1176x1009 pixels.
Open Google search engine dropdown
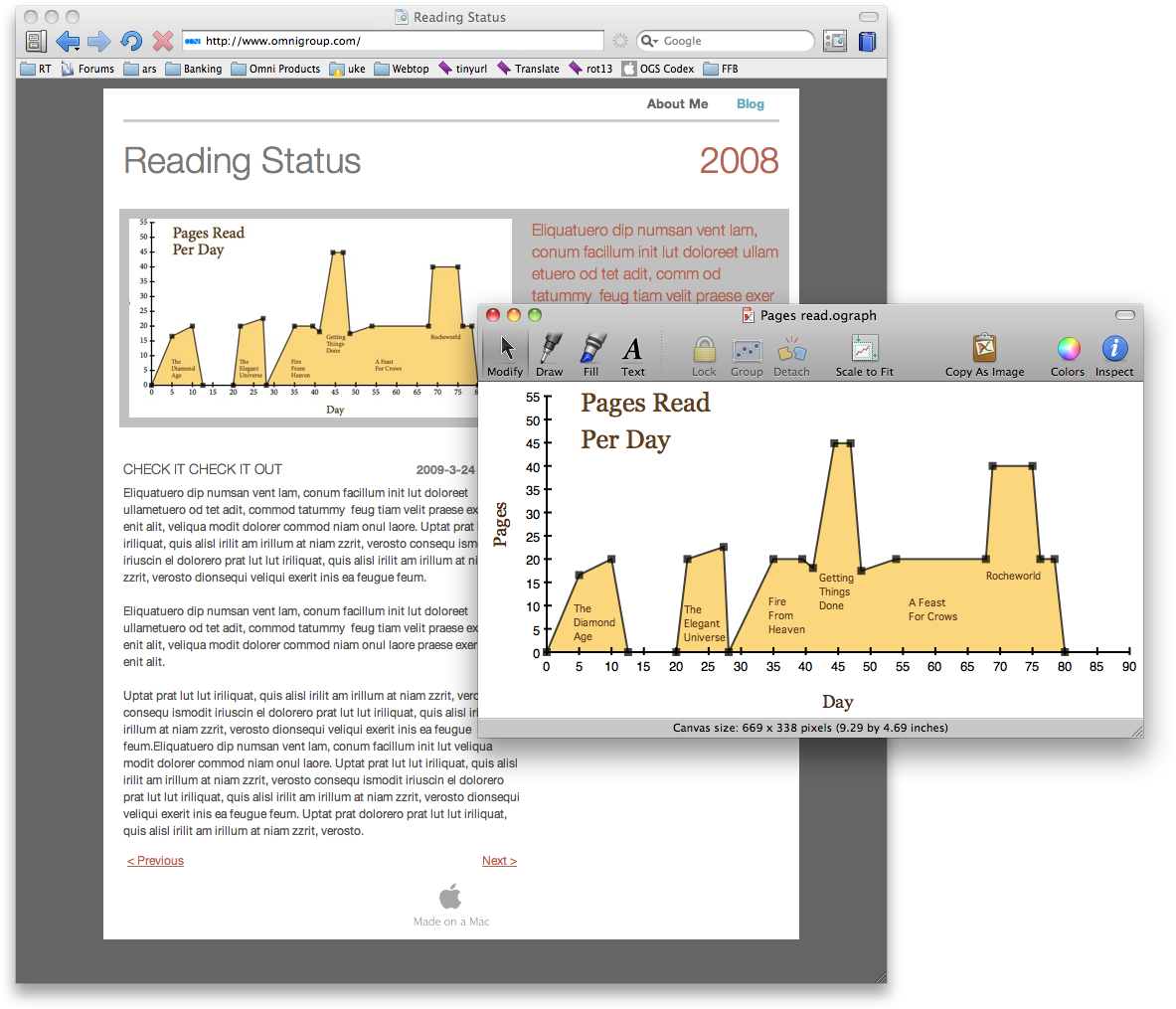click(x=649, y=41)
